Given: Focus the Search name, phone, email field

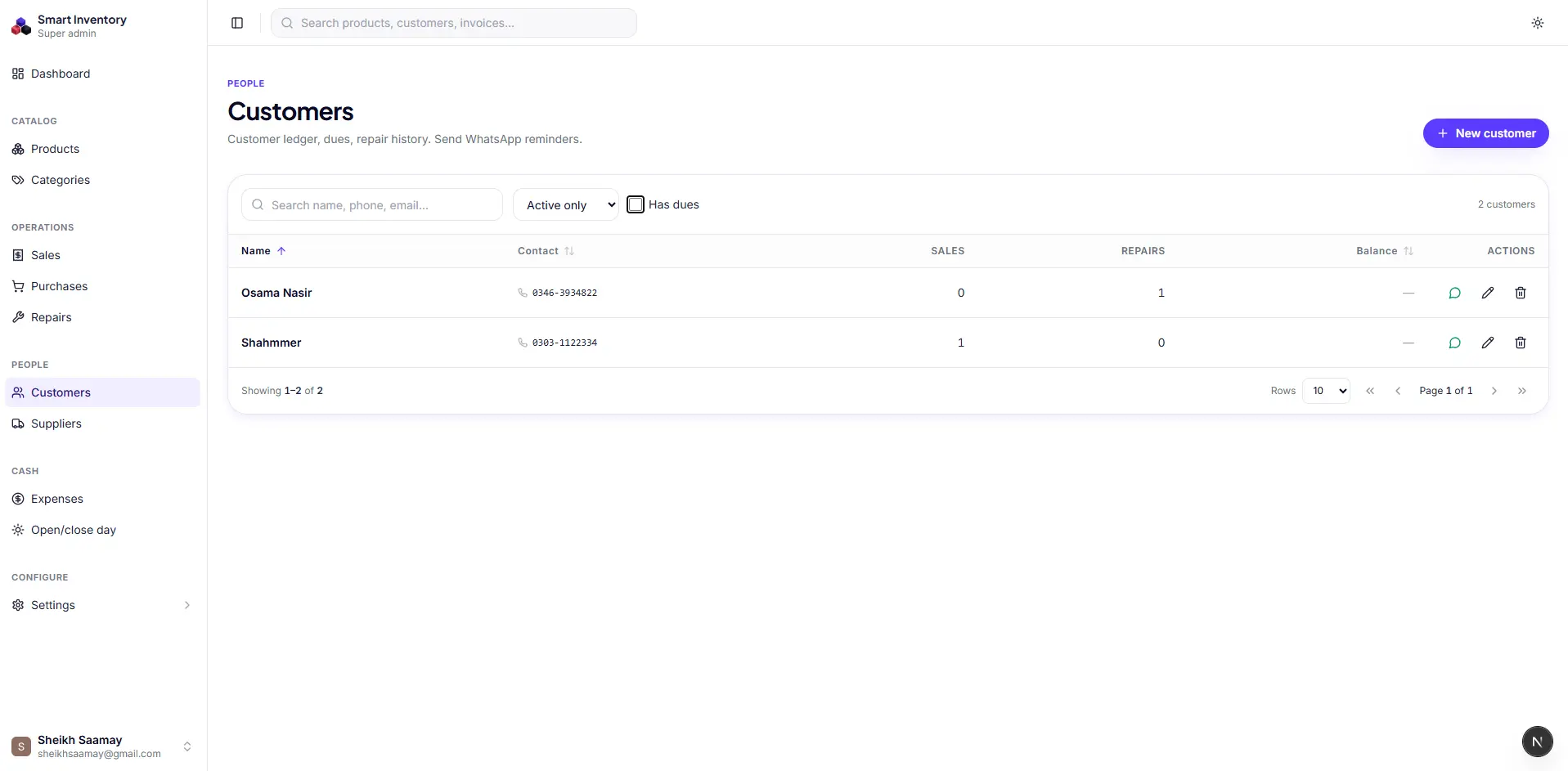Looking at the screenshot, I should coord(372,204).
